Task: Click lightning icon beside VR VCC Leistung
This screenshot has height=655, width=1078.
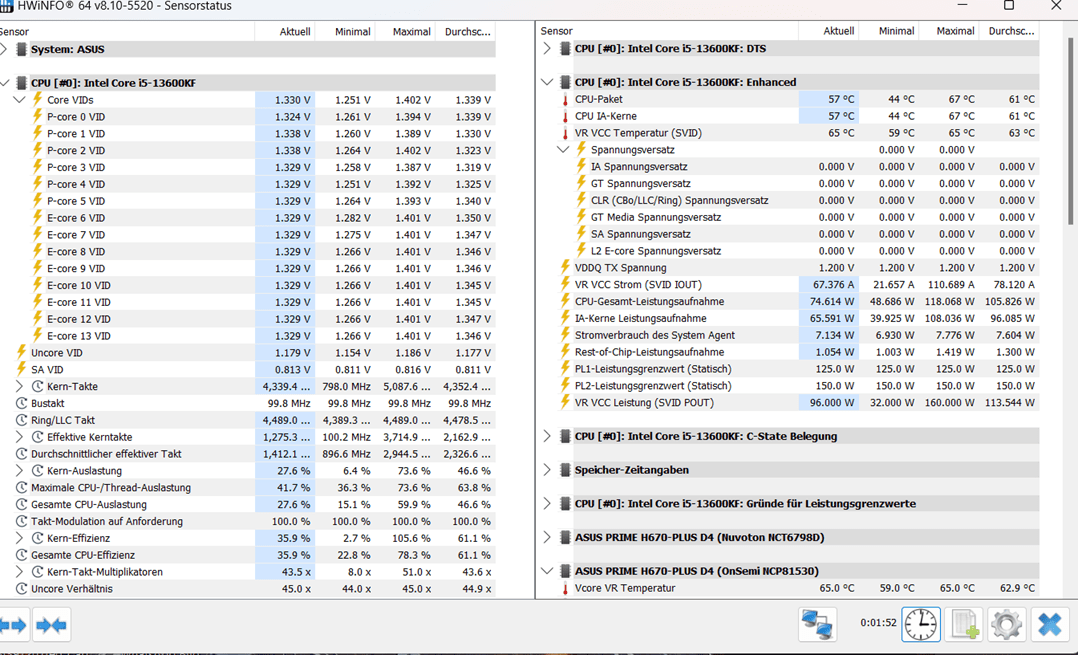Action: [x=565, y=402]
